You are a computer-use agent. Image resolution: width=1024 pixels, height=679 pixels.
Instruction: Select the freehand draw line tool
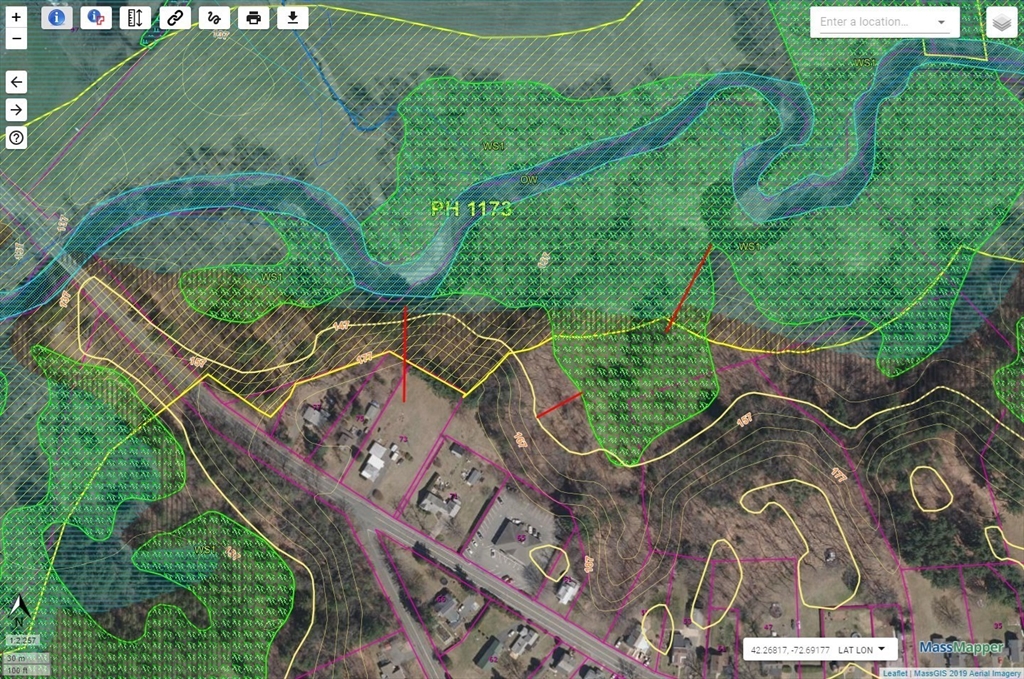[x=214, y=17]
